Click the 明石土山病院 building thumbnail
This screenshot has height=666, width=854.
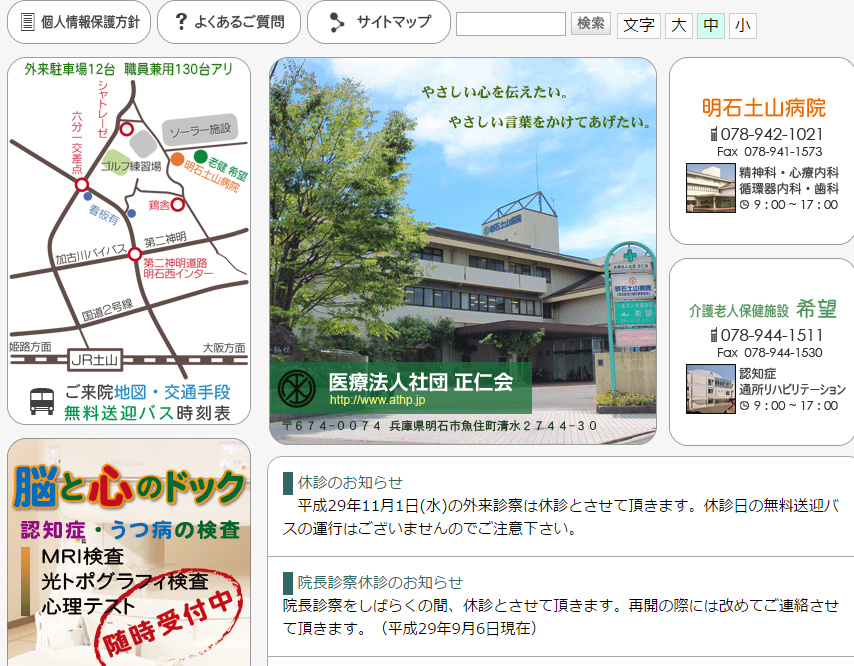710,188
